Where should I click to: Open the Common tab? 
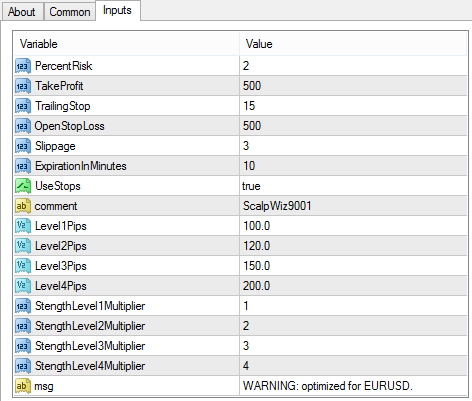70,12
